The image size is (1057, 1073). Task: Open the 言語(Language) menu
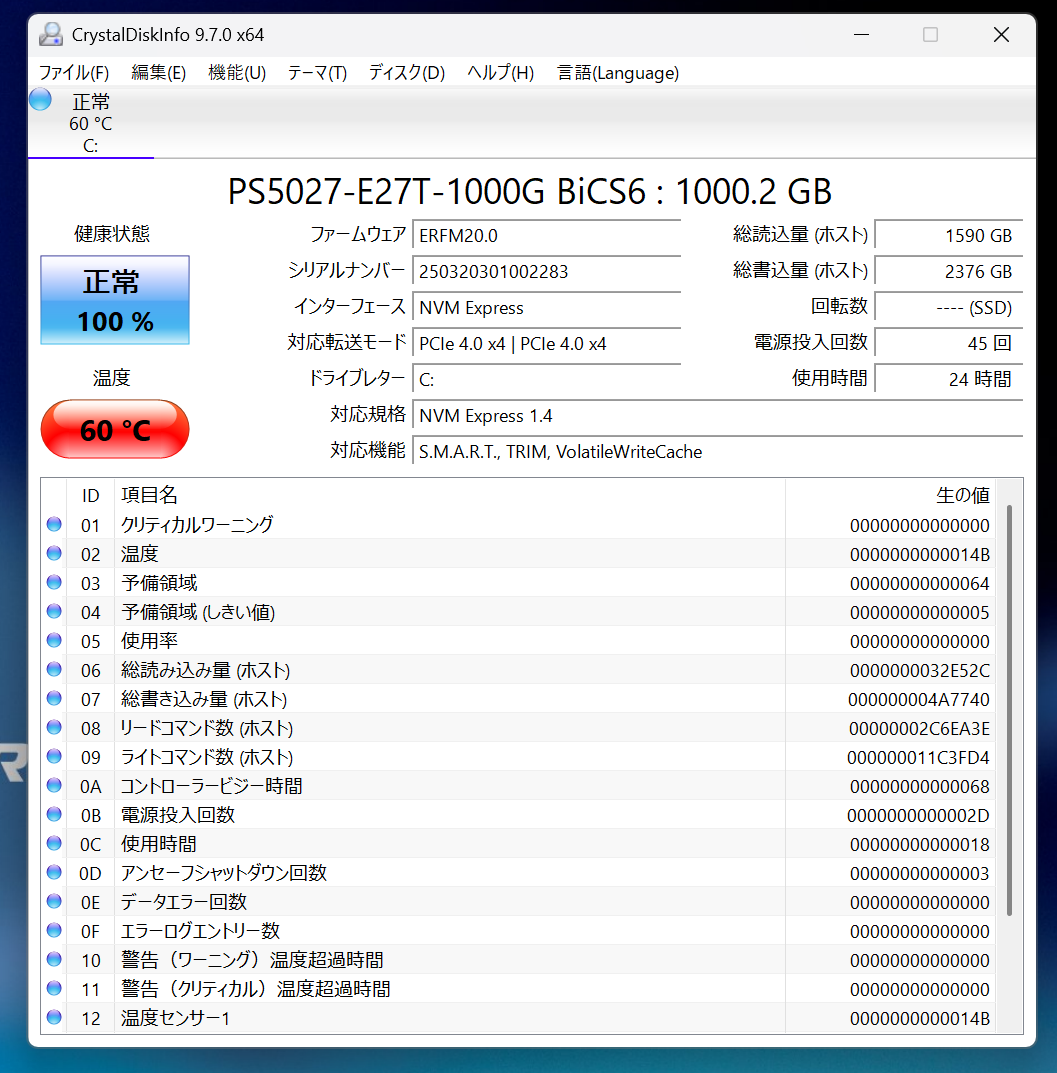(618, 73)
